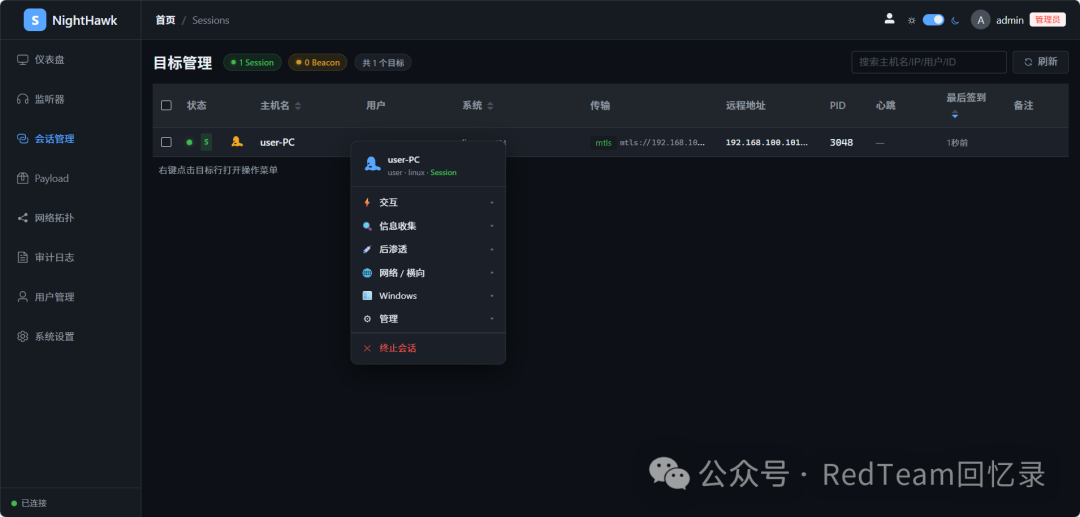This screenshot has width=1080, height=517.
Task: Click the Sessions breadcrumb text
Action: [x=211, y=20]
